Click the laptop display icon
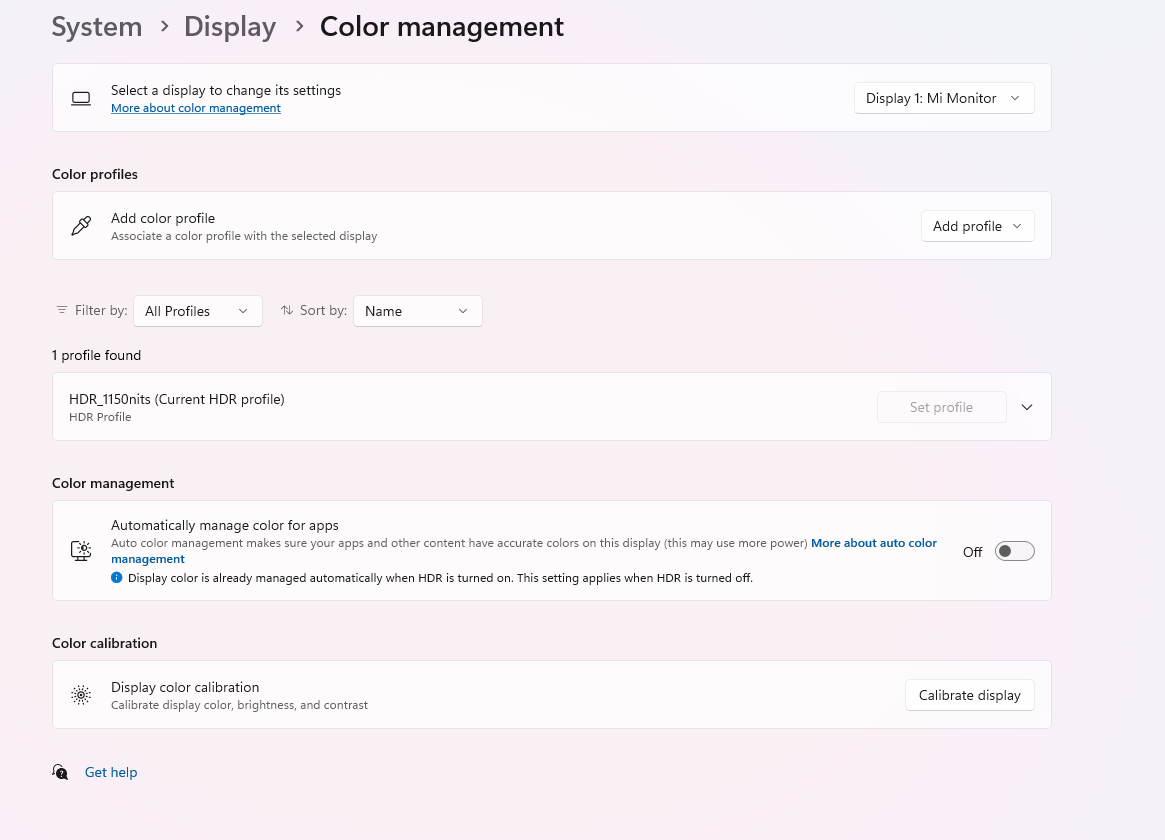The image size is (1165, 840). click(81, 98)
